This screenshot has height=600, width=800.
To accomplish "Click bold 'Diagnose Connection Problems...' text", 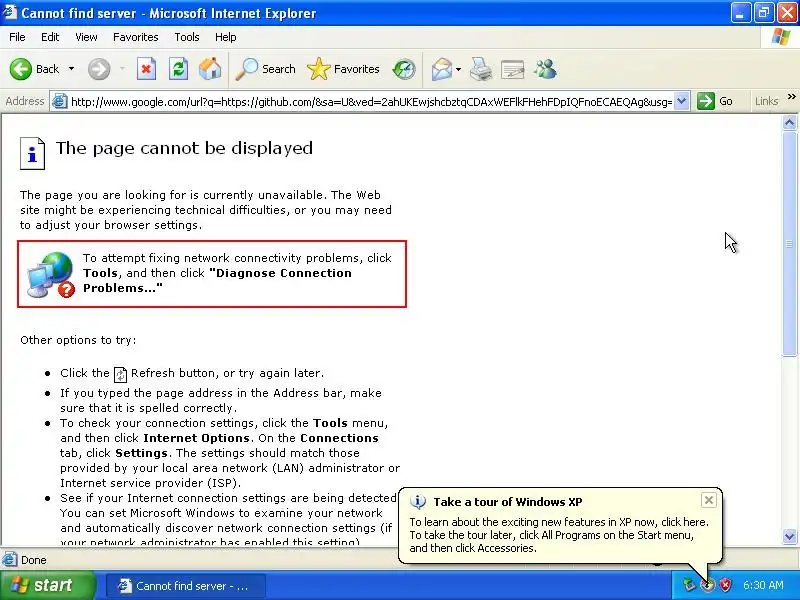I will (217, 281).
